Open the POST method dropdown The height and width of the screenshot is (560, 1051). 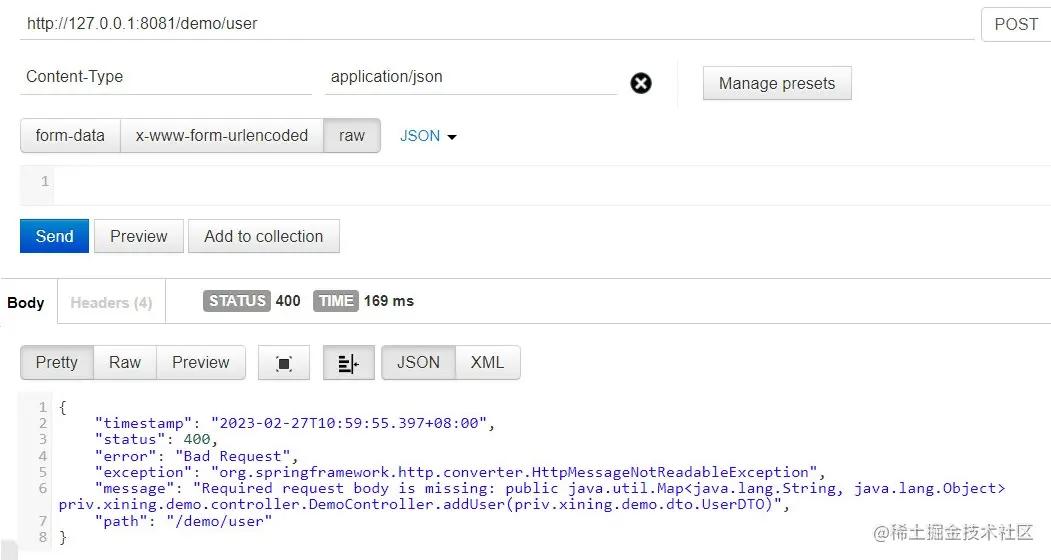click(1016, 24)
